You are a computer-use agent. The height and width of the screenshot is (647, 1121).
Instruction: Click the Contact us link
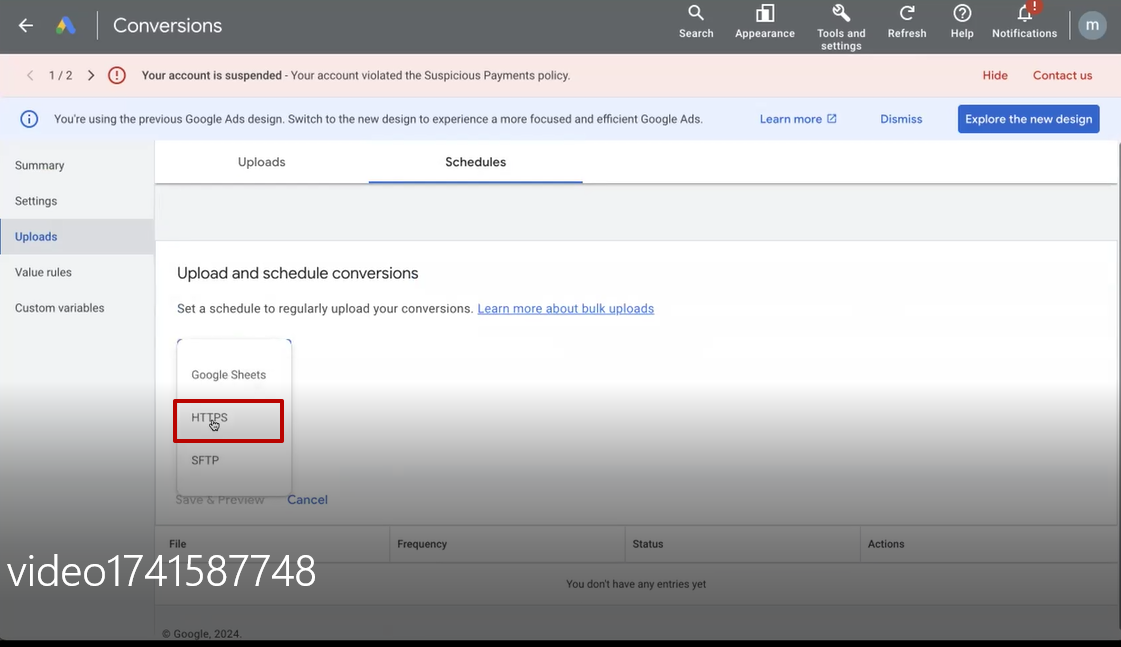pyautogui.click(x=1062, y=75)
